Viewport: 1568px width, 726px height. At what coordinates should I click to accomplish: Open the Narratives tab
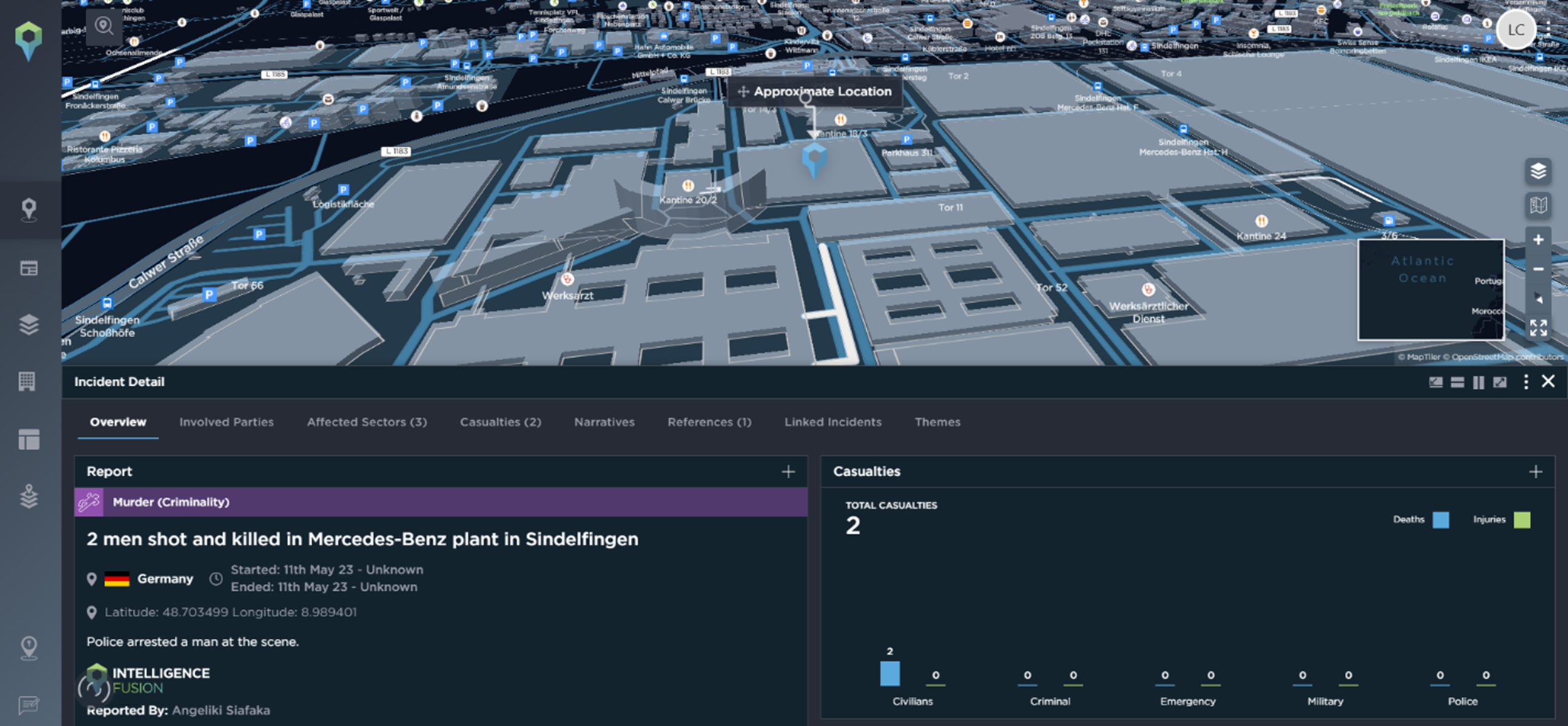(x=604, y=422)
